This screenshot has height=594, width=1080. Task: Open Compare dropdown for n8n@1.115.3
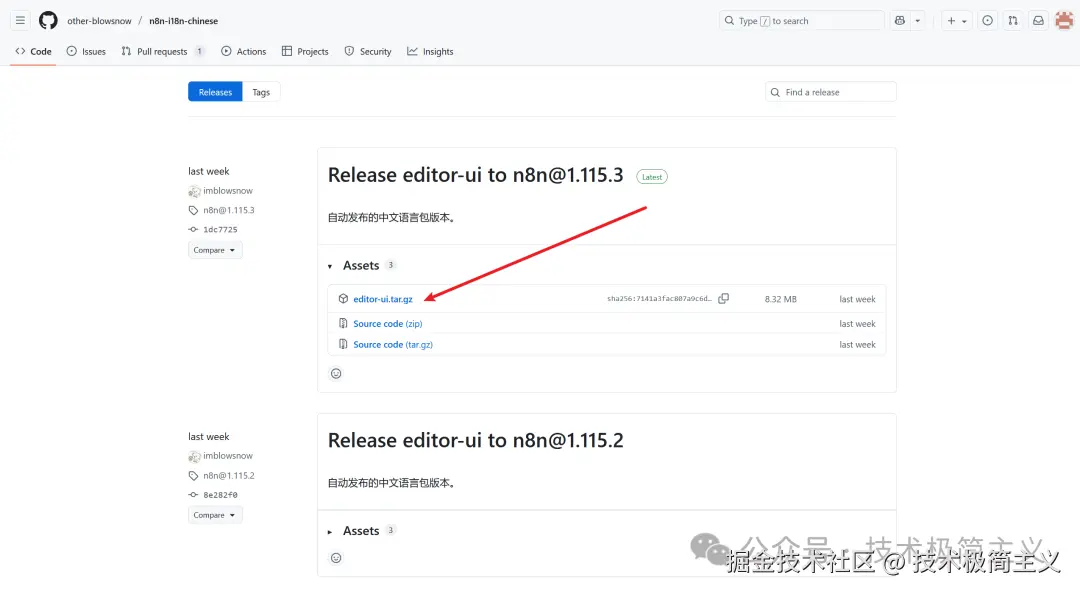click(215, 250)
